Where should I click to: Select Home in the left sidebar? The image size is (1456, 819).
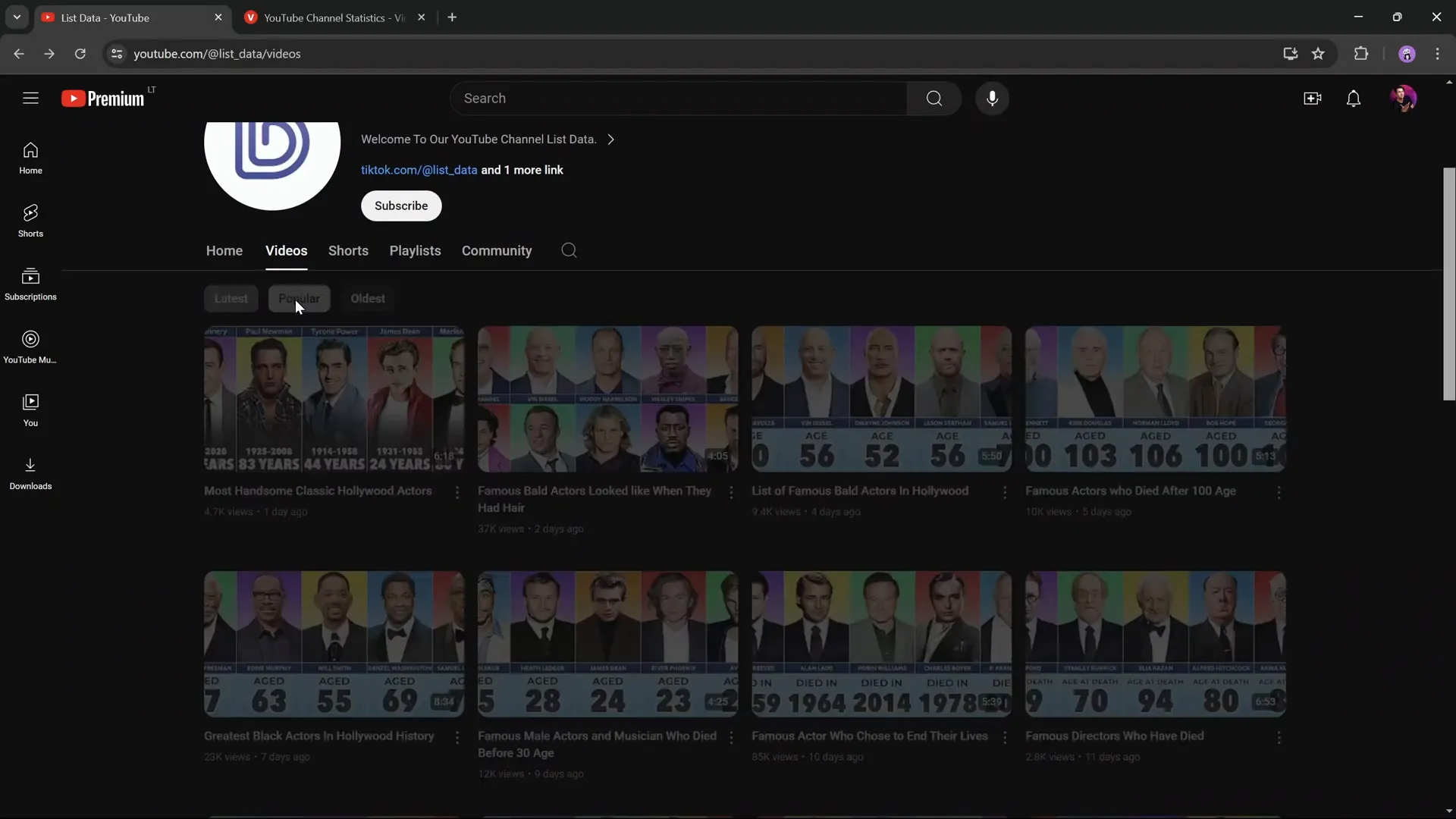[x=30, y=157]
